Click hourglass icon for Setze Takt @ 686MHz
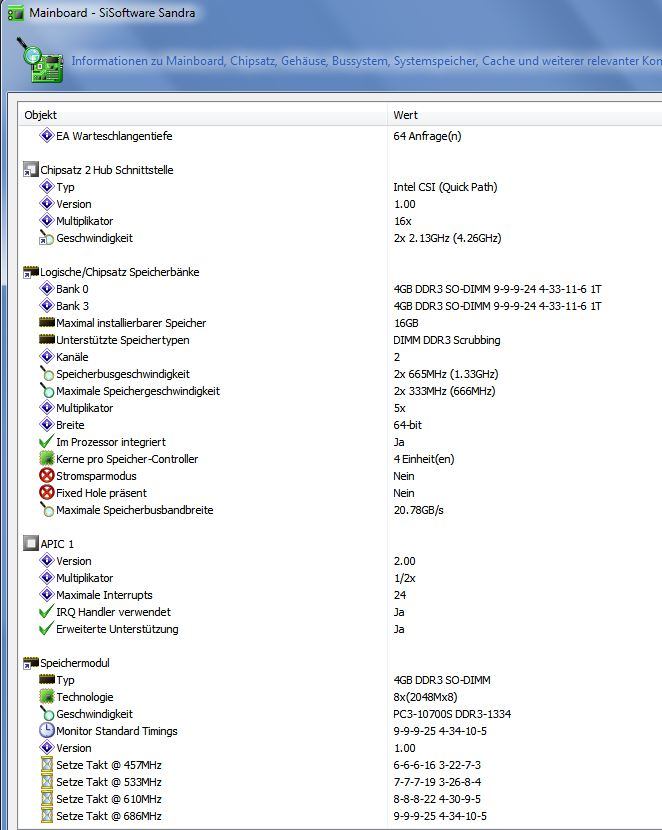This screenshot has width=662, height=830. tap(47, 816)
